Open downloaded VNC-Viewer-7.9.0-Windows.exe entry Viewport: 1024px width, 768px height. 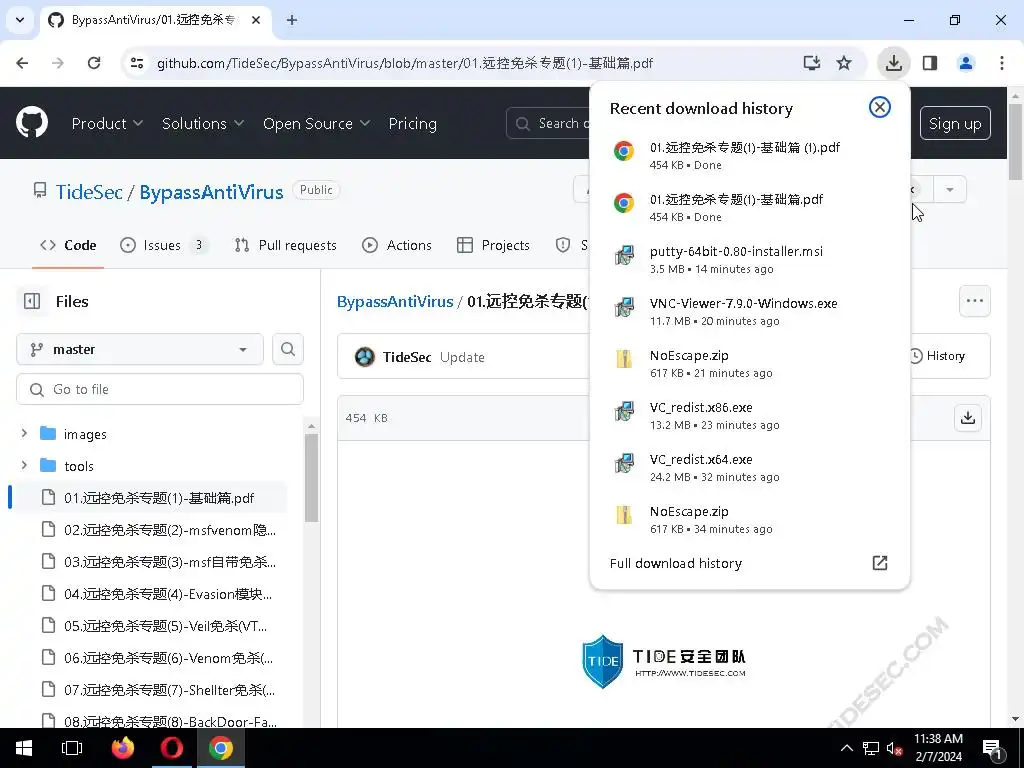[749, 312]
